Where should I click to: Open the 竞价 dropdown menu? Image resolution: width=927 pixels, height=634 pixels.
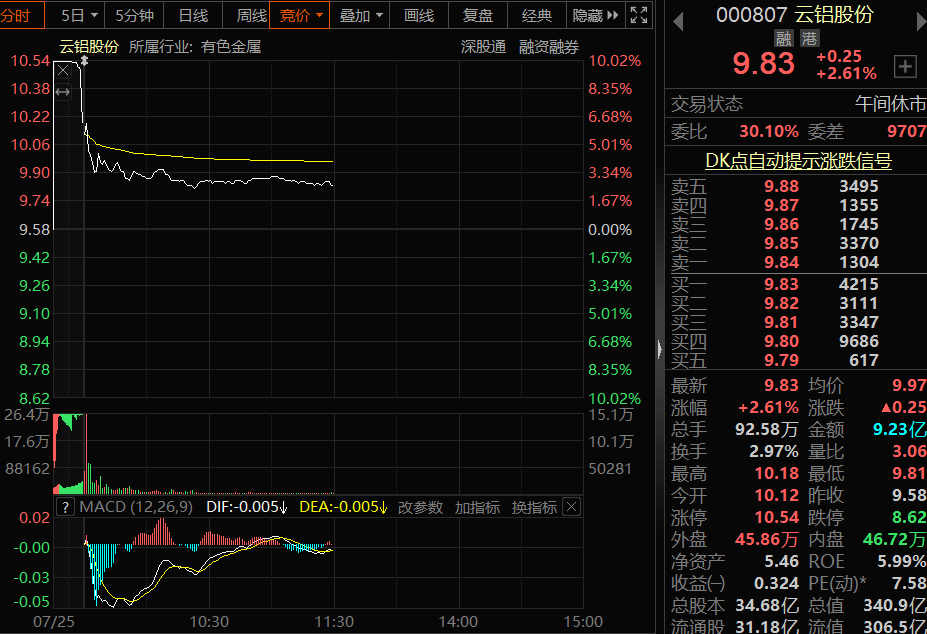tap(301, 15)
